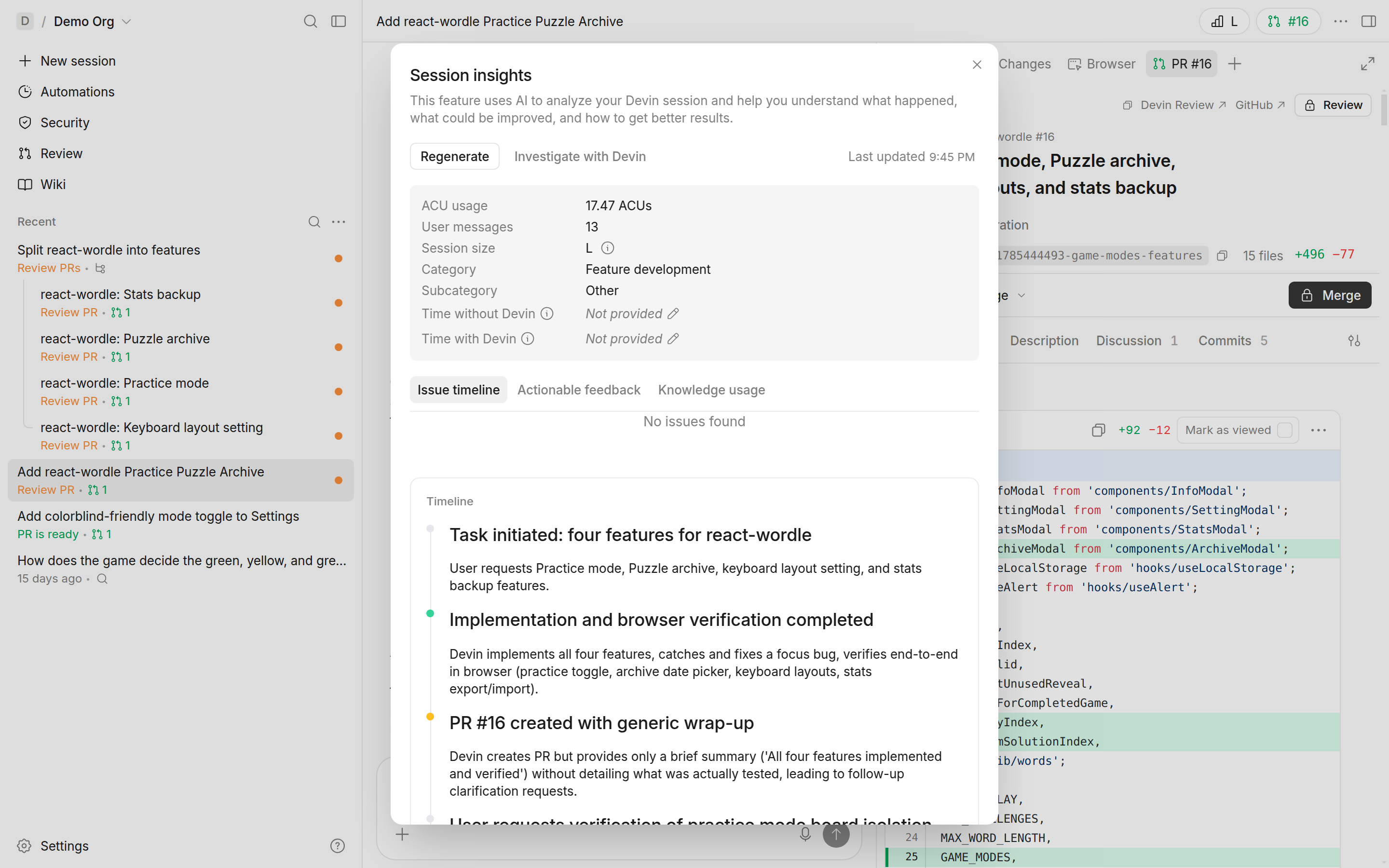Show Session size info tooltip icon
Viewport: 1389px width, 868px height.
click(607, 248)
